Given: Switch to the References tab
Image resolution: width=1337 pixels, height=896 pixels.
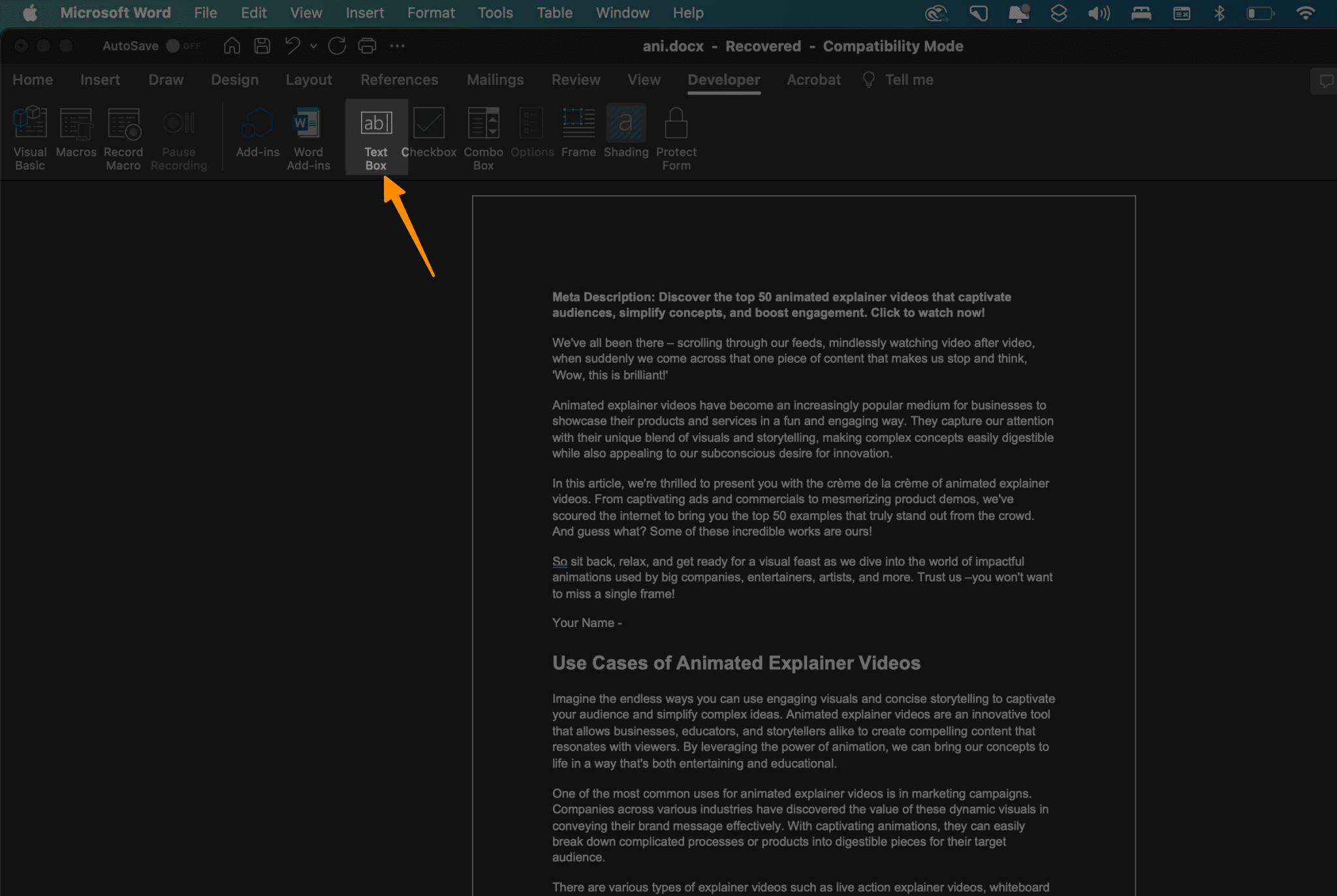Looking at the screenshot, I should pos(398,80).
